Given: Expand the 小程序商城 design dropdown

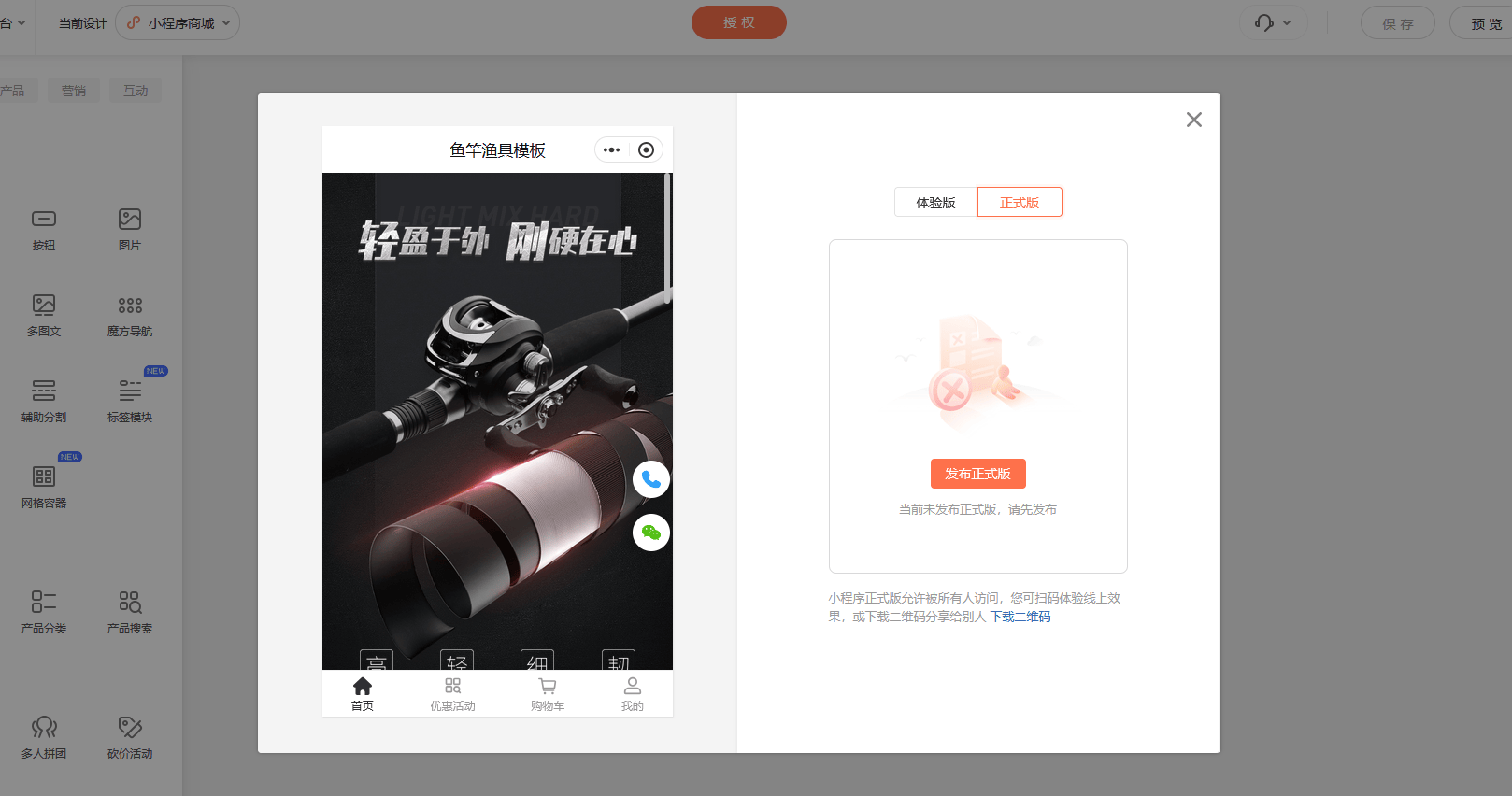Looking at the screenshot, I should [178, 22].
